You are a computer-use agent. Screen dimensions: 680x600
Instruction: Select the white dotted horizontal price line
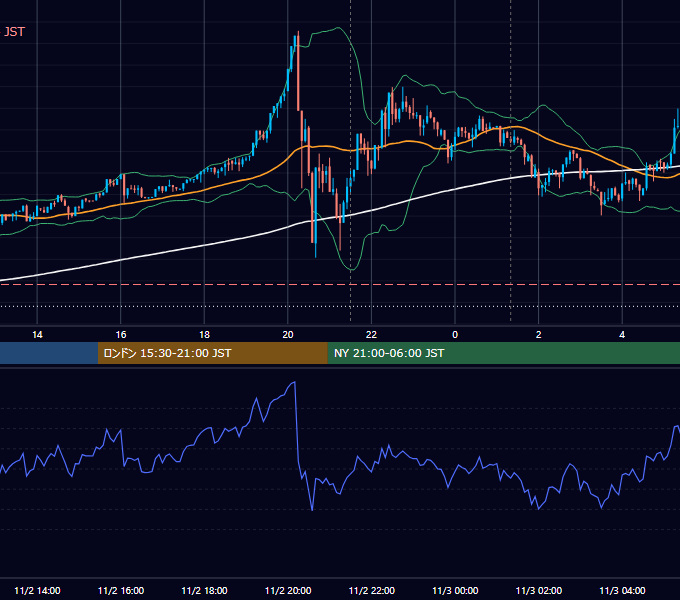pos(340,306)
